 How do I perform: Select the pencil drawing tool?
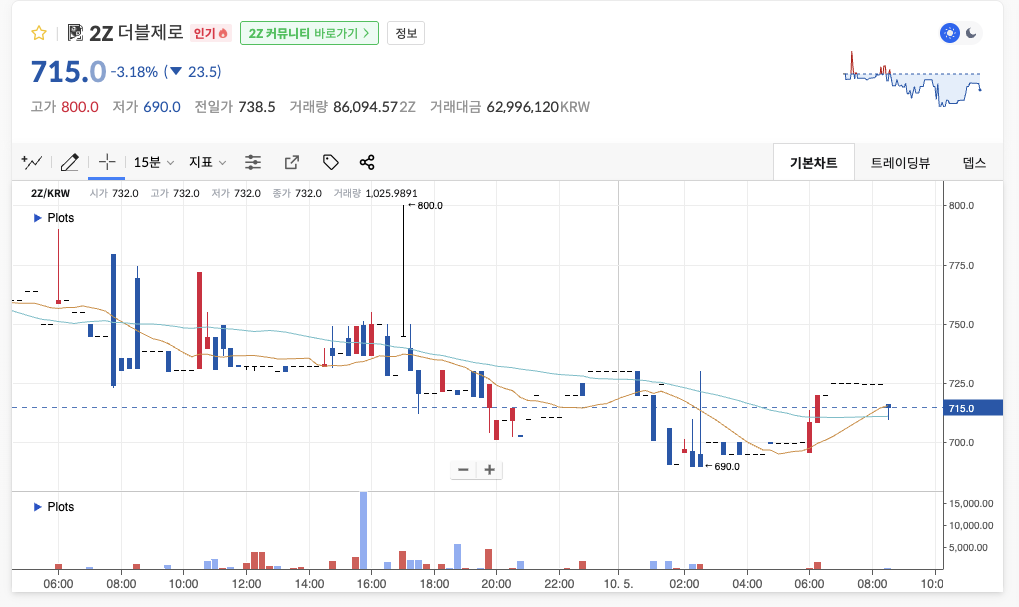pyautogui.click(x=69, y=162)
